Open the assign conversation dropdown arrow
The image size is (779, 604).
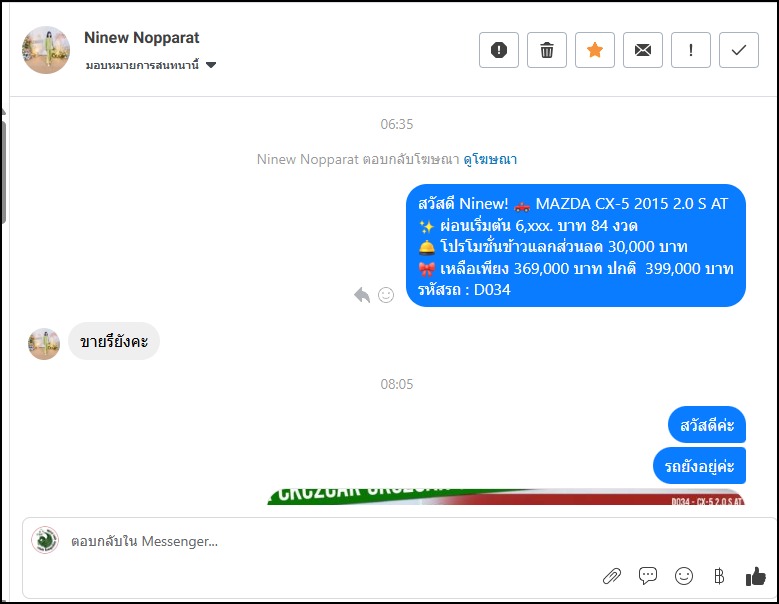[211, 65]
